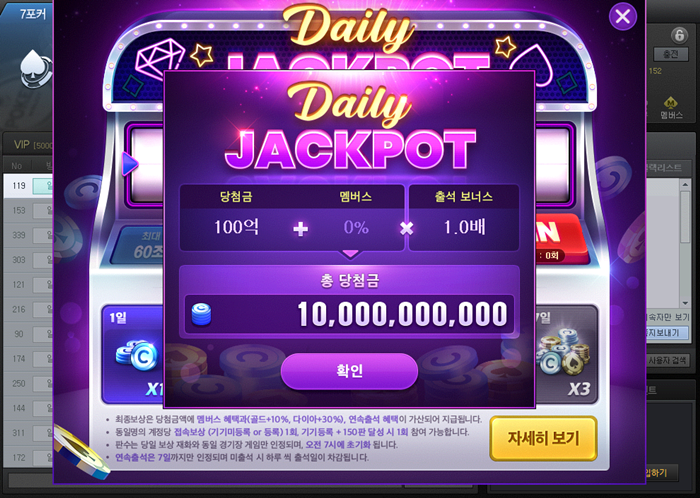The image size is (700, 498).
Task: Click the 사용자 검색 user search button
Action: pos(667,360)
